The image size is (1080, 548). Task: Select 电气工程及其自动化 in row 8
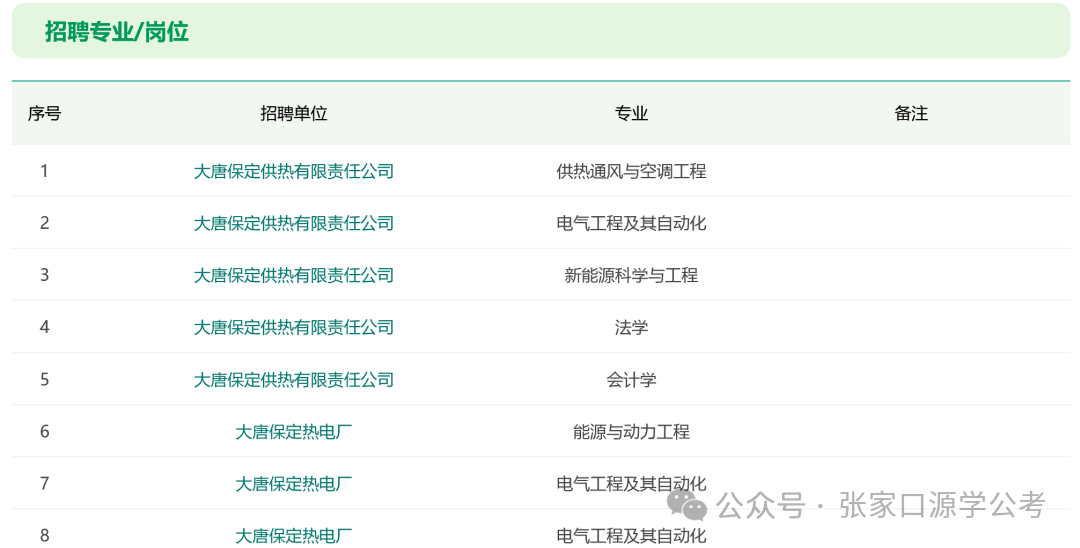(631, 536)
